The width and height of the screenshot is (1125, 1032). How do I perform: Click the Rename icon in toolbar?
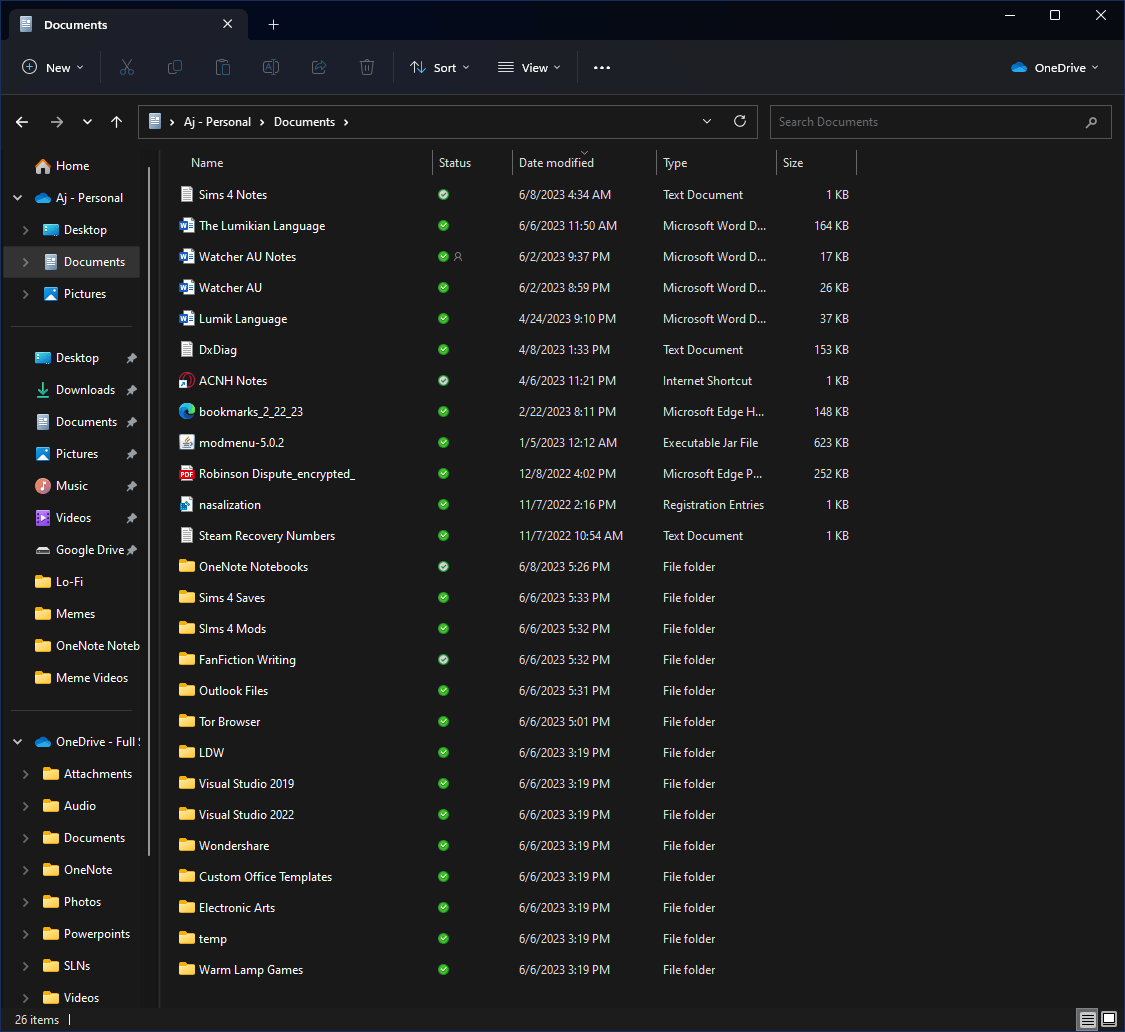271,67
